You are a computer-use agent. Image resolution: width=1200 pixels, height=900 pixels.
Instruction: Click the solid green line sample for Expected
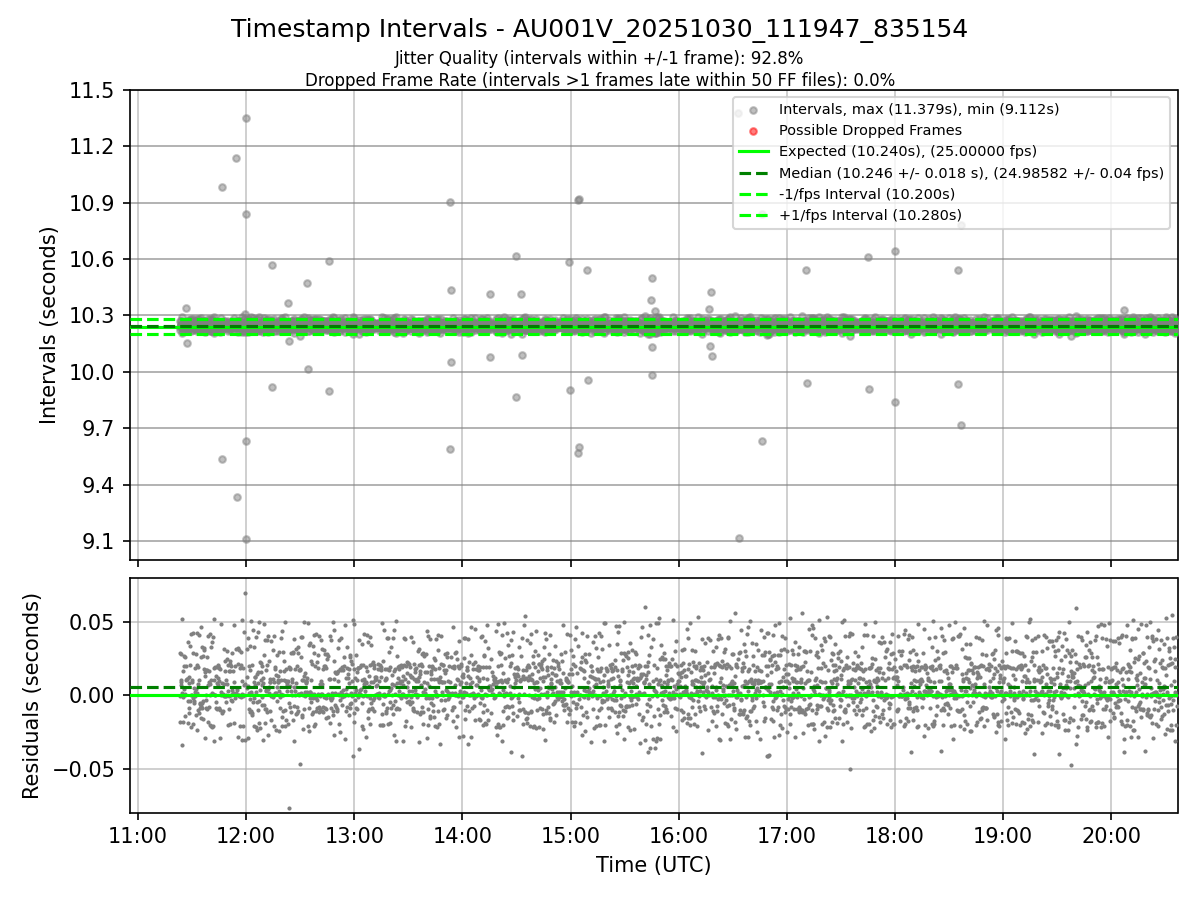(x=754, y=152)
